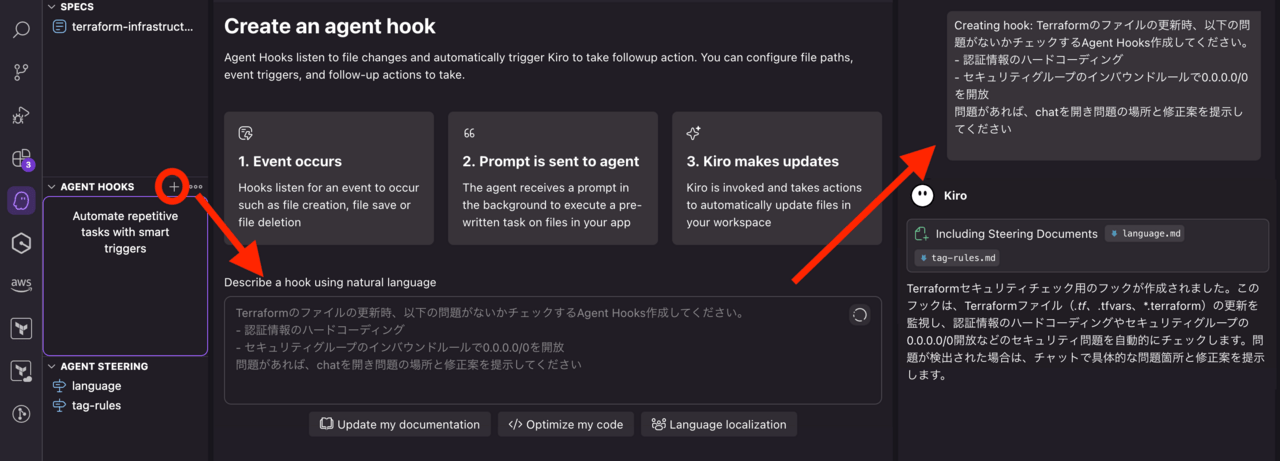Open the first Terraform icon in activity bar
1280x461 pixels.
tap(21, 328)
